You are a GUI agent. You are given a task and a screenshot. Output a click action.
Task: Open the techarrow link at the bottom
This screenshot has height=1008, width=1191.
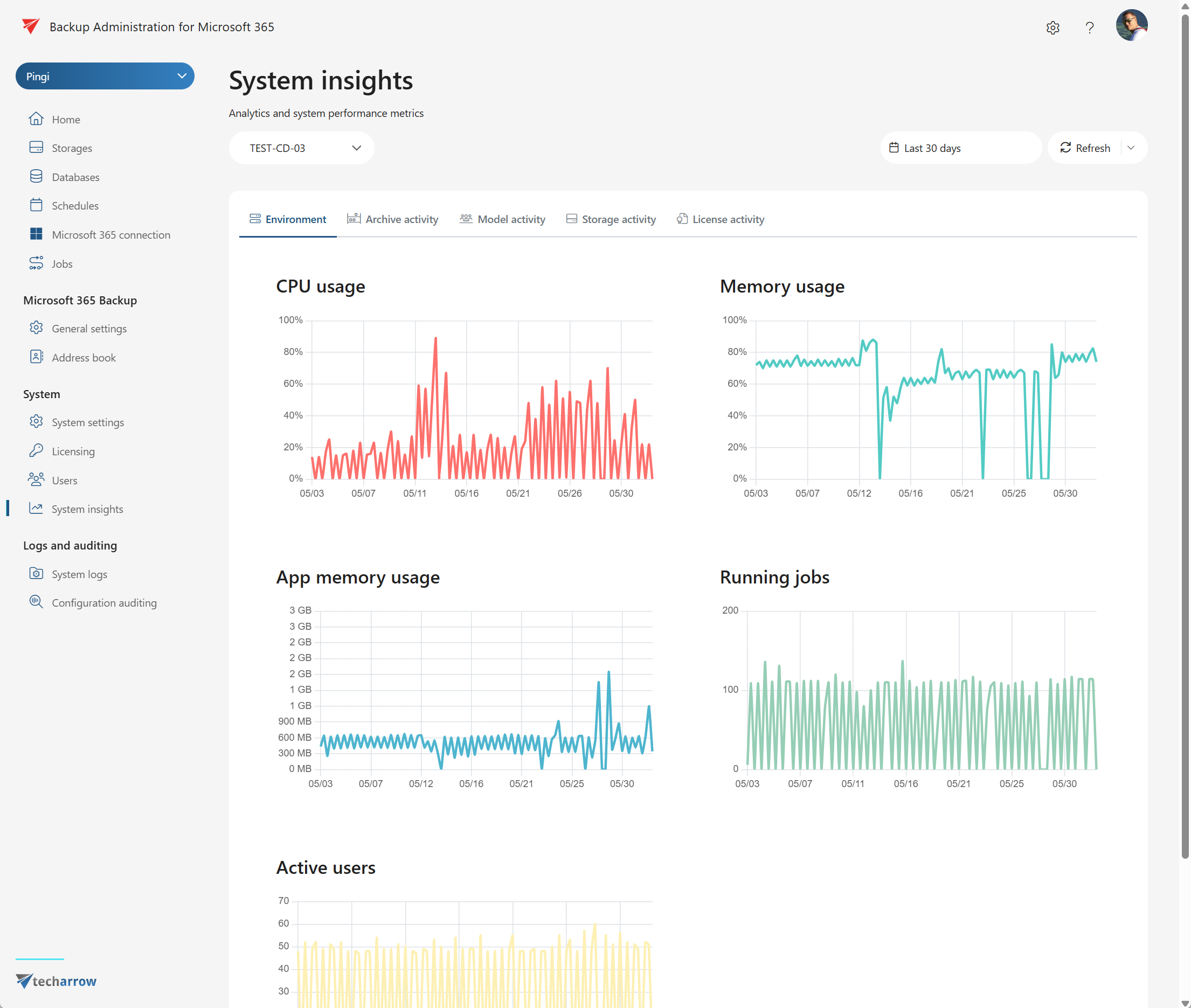[x=56, y=981]
